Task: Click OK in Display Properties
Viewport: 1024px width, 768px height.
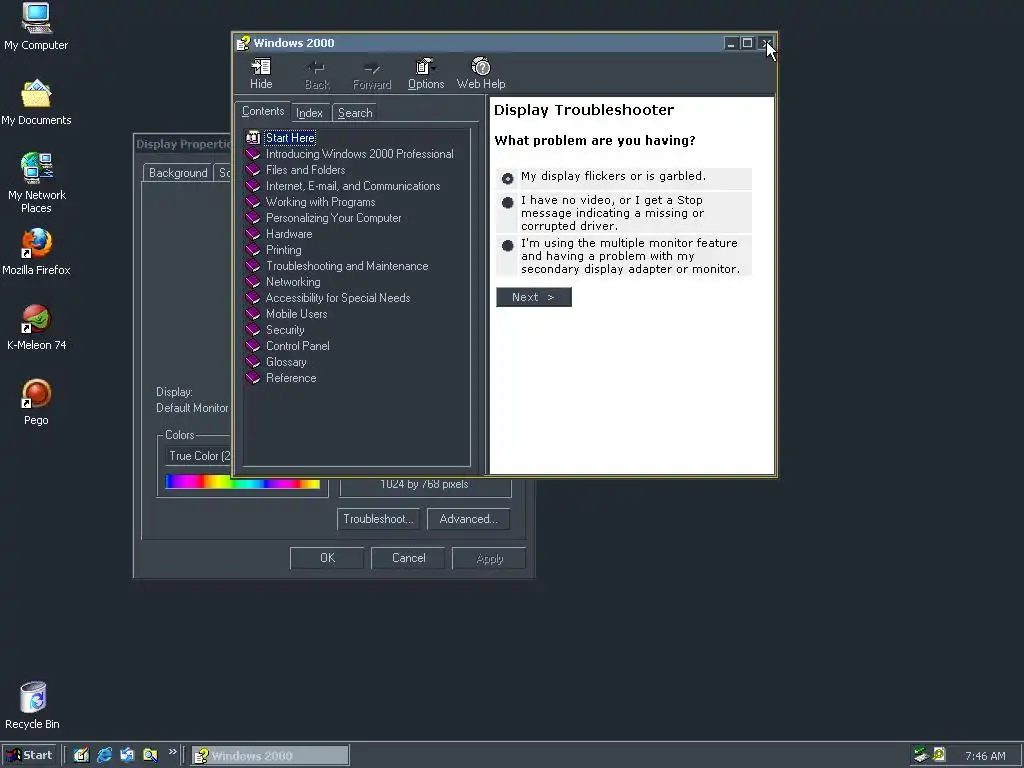Action: 327,558
